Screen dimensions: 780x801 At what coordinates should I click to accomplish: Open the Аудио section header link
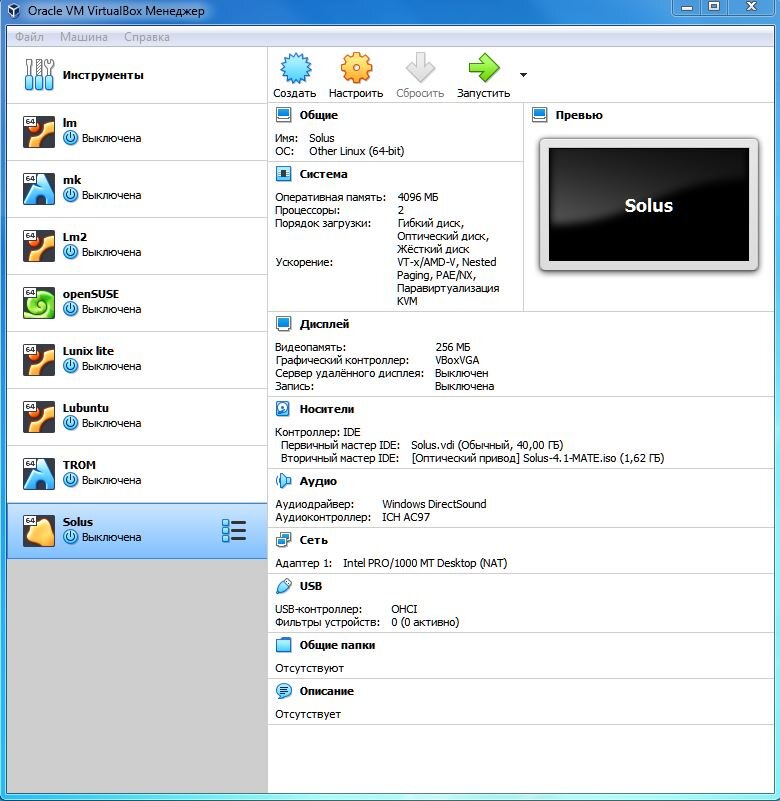click(318, 481)
